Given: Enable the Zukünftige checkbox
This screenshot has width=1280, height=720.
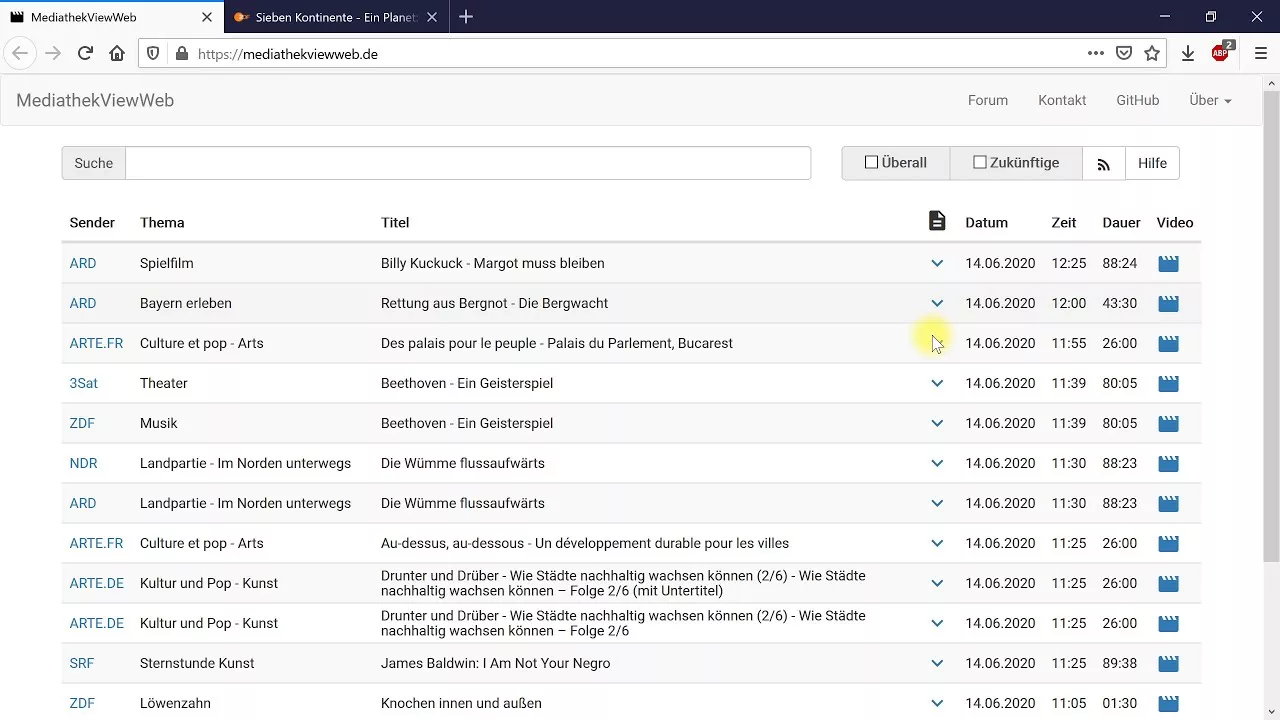Looking at the screenshot, I should click(980, 162).
